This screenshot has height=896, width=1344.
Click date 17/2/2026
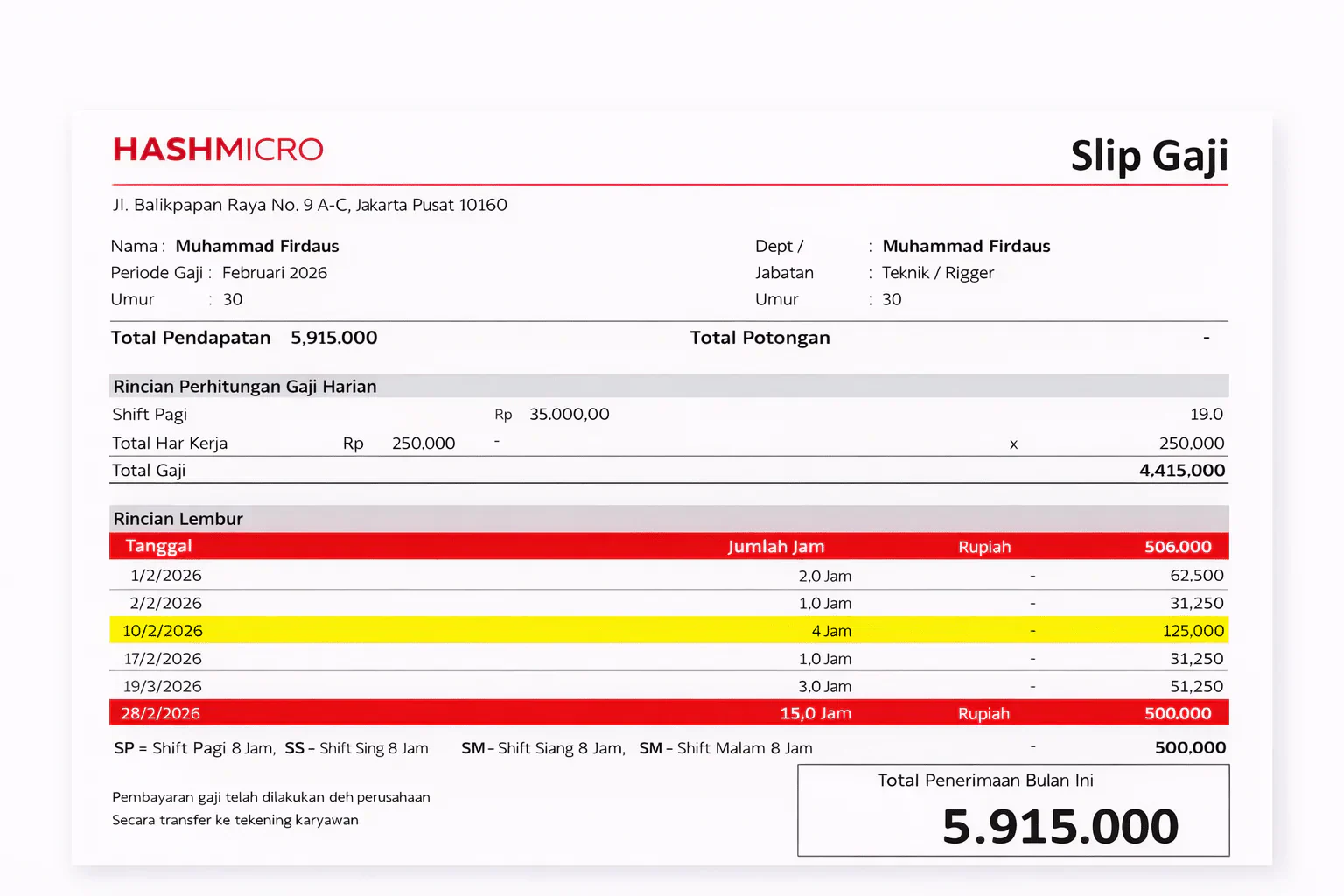[163, 659]
